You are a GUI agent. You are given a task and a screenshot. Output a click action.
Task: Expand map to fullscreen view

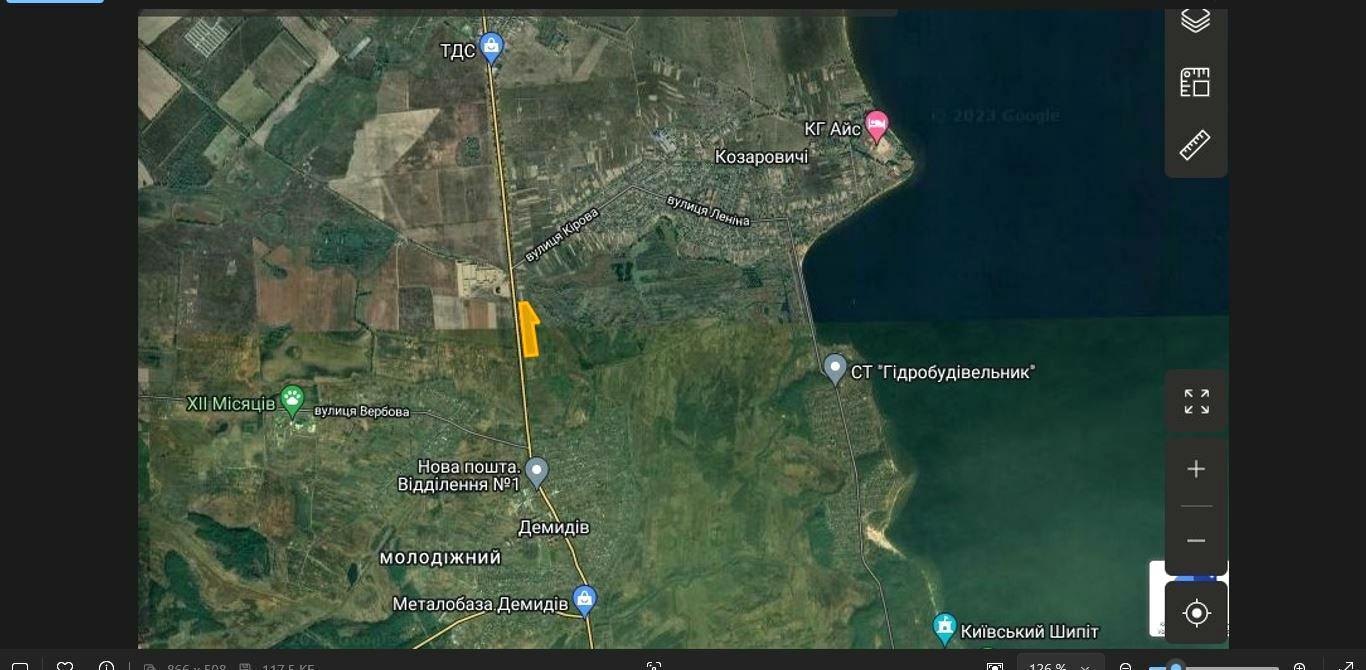pos(1196,402)
